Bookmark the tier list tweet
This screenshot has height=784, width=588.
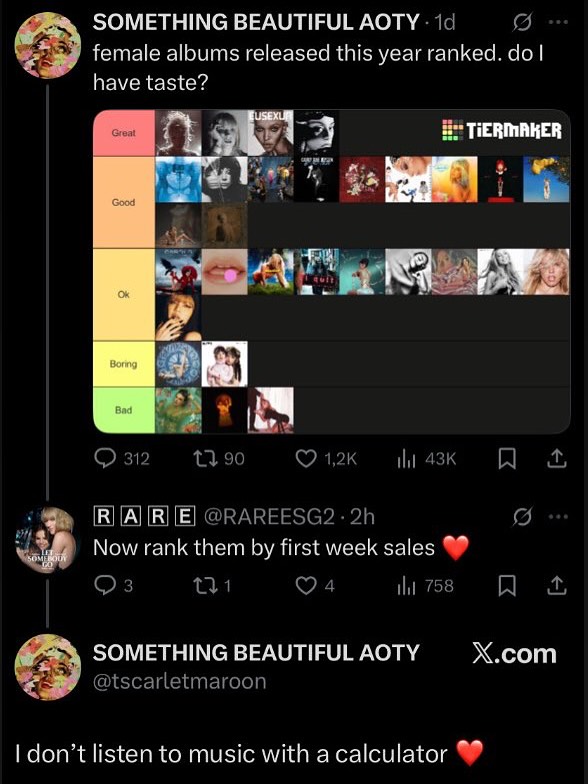[507, 459]
